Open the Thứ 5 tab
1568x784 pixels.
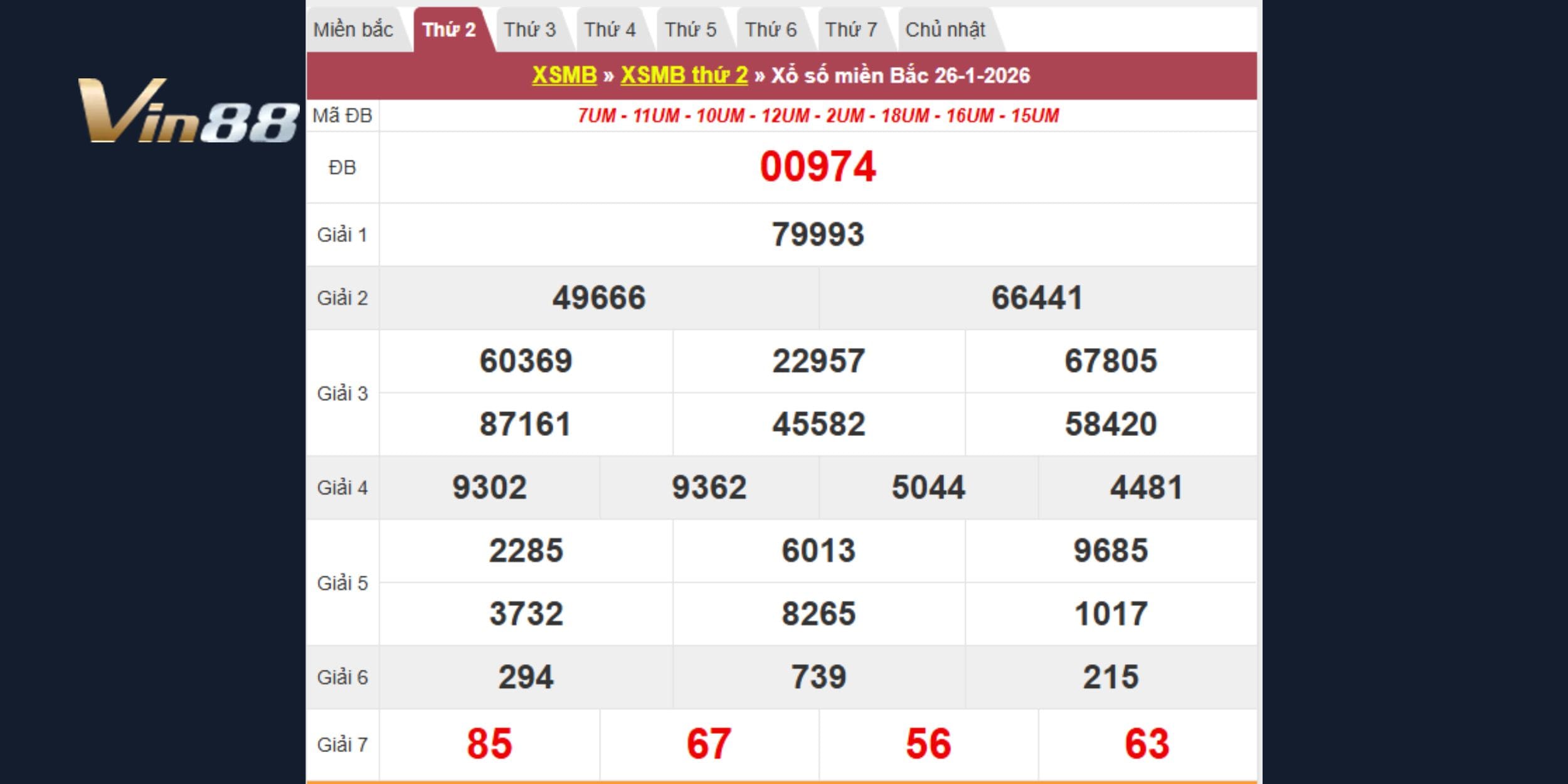pos(691,29)
